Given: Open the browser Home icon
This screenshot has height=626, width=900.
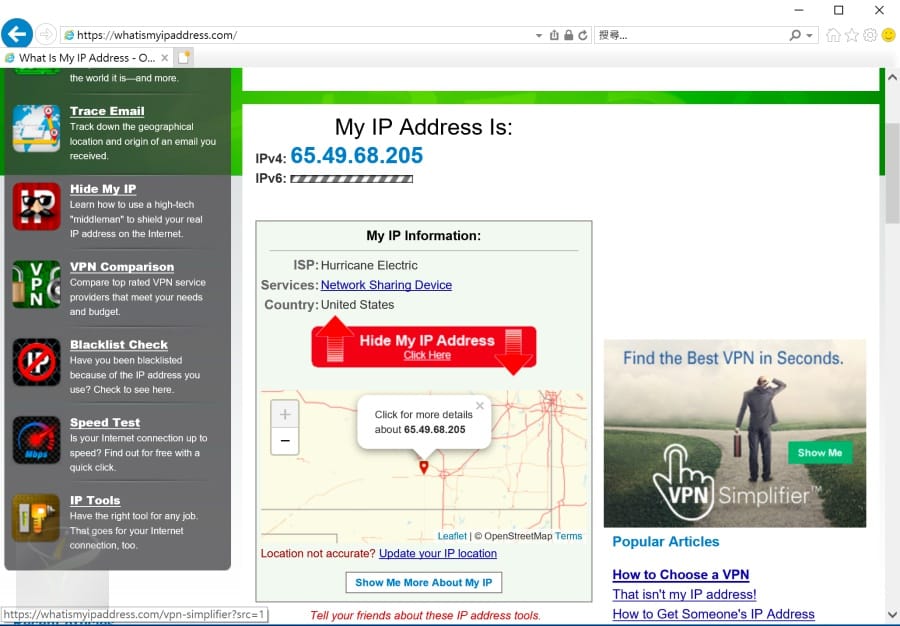Looking at the screenshot, I should pos(833,35).
